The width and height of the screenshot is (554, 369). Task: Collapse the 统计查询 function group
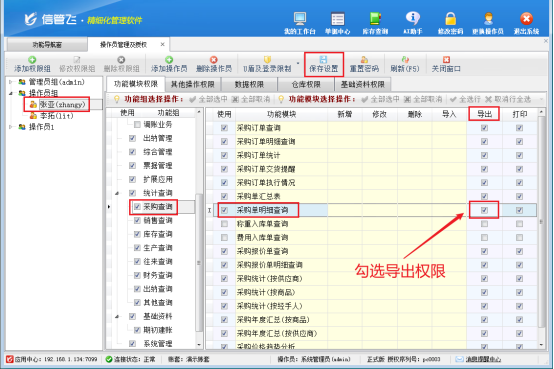click(117, 193)
